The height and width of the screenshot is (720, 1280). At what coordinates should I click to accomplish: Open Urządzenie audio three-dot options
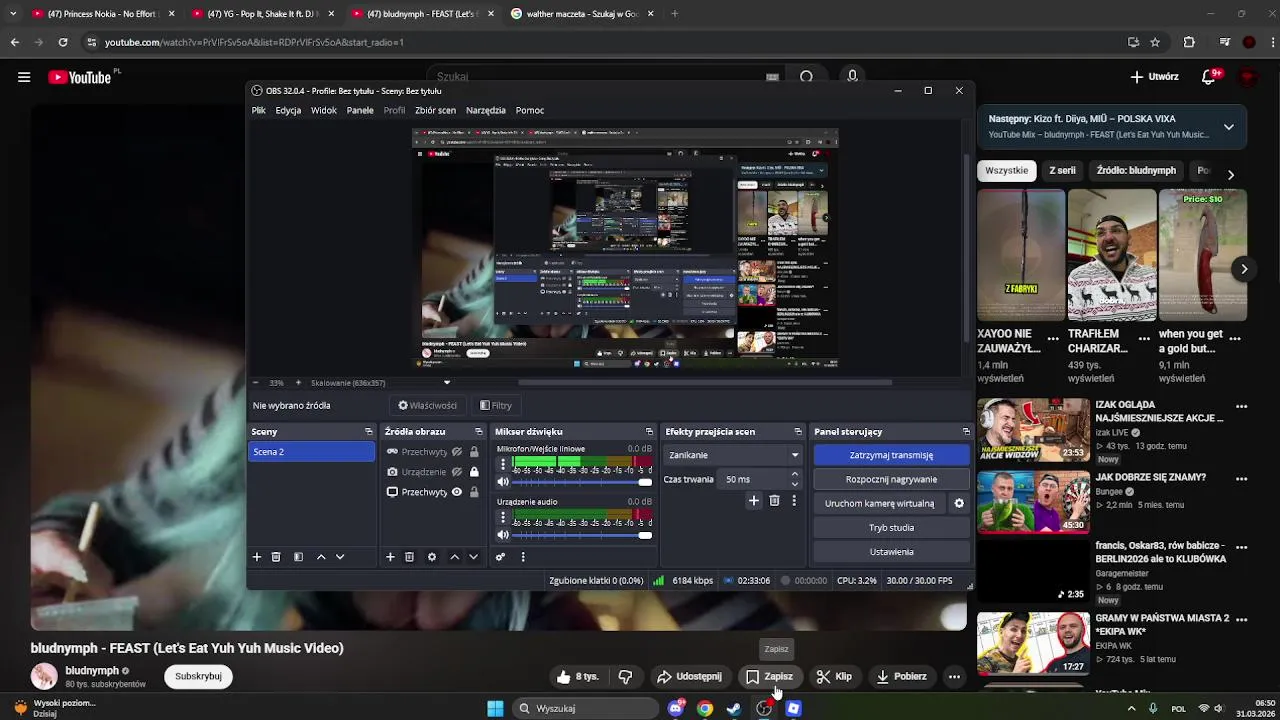point(503,518)
